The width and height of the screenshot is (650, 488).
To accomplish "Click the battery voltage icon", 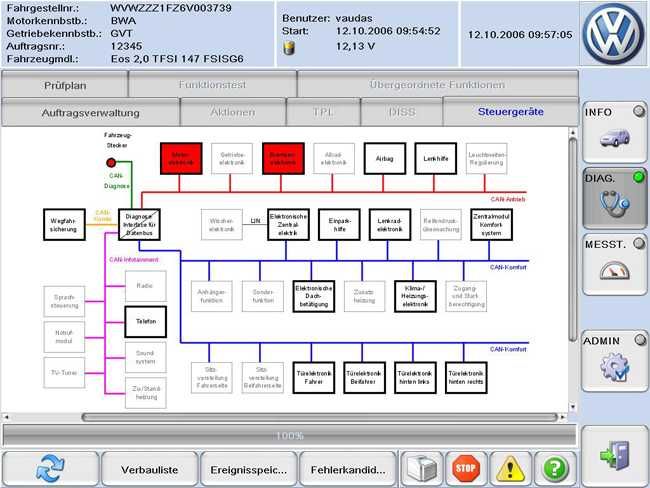I will tap(289, 48).
